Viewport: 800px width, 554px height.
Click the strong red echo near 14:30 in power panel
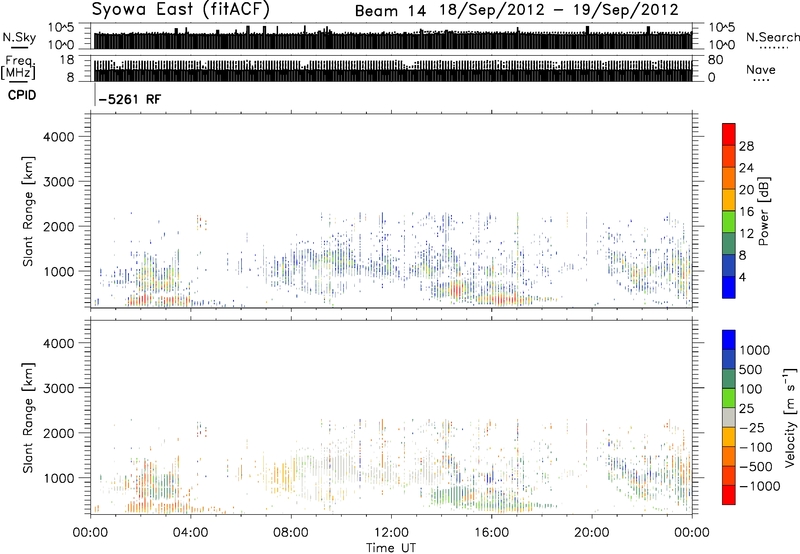pos(456,291)
